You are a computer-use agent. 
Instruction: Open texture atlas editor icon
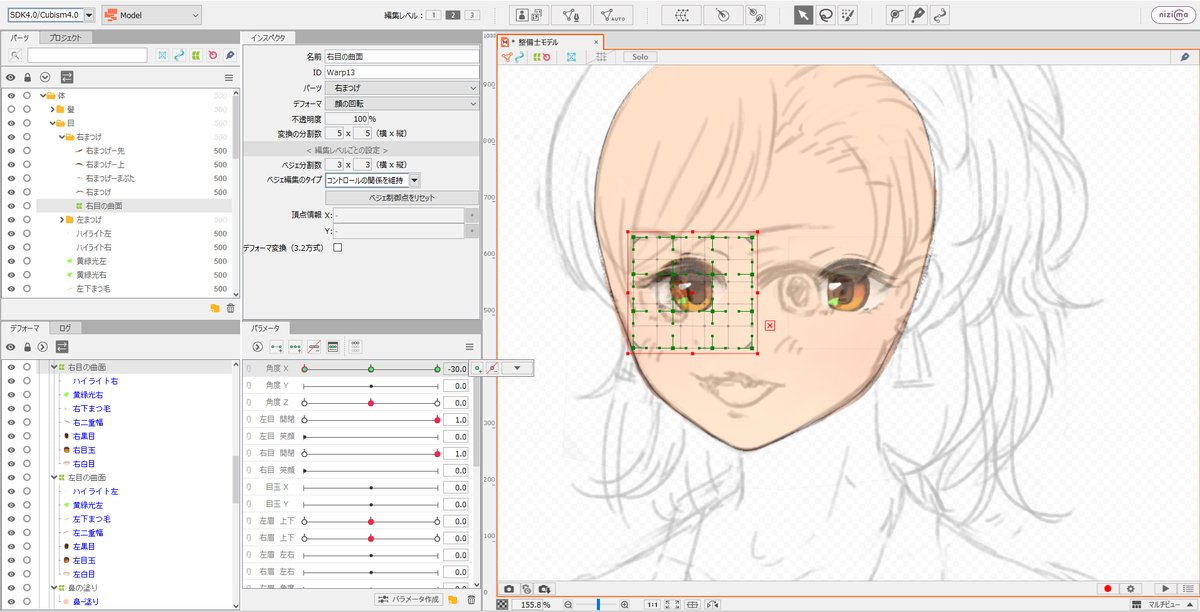pos(528,15)
